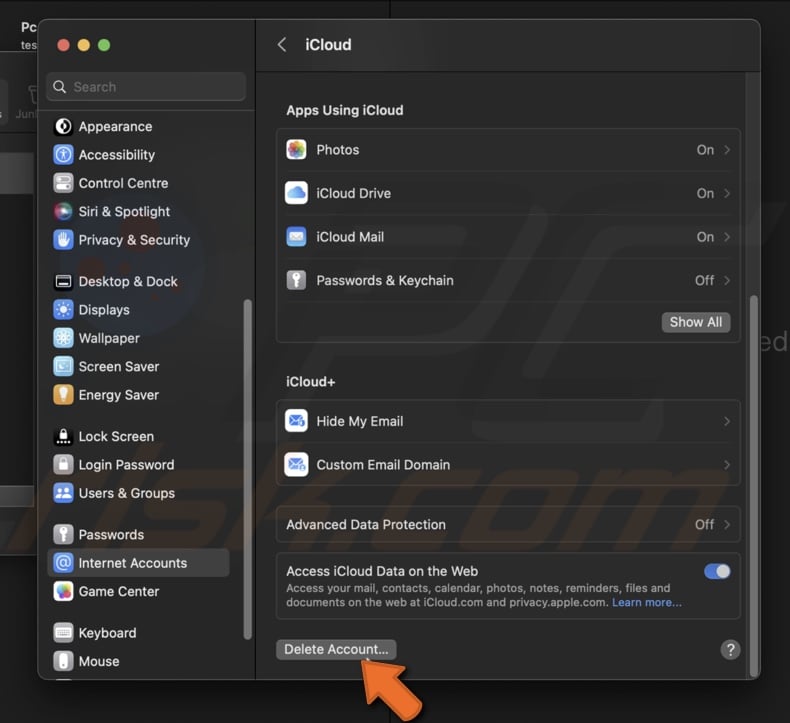Disable Access iCloud Data on the Web

click(717, 571)
